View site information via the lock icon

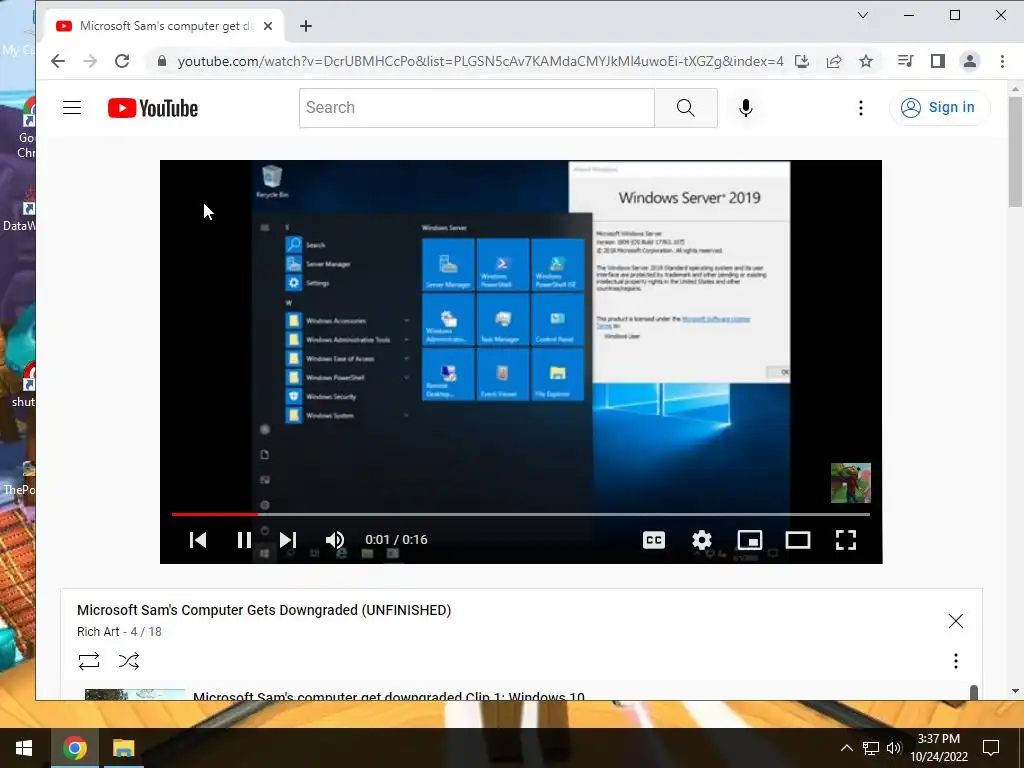pos(161,61)
